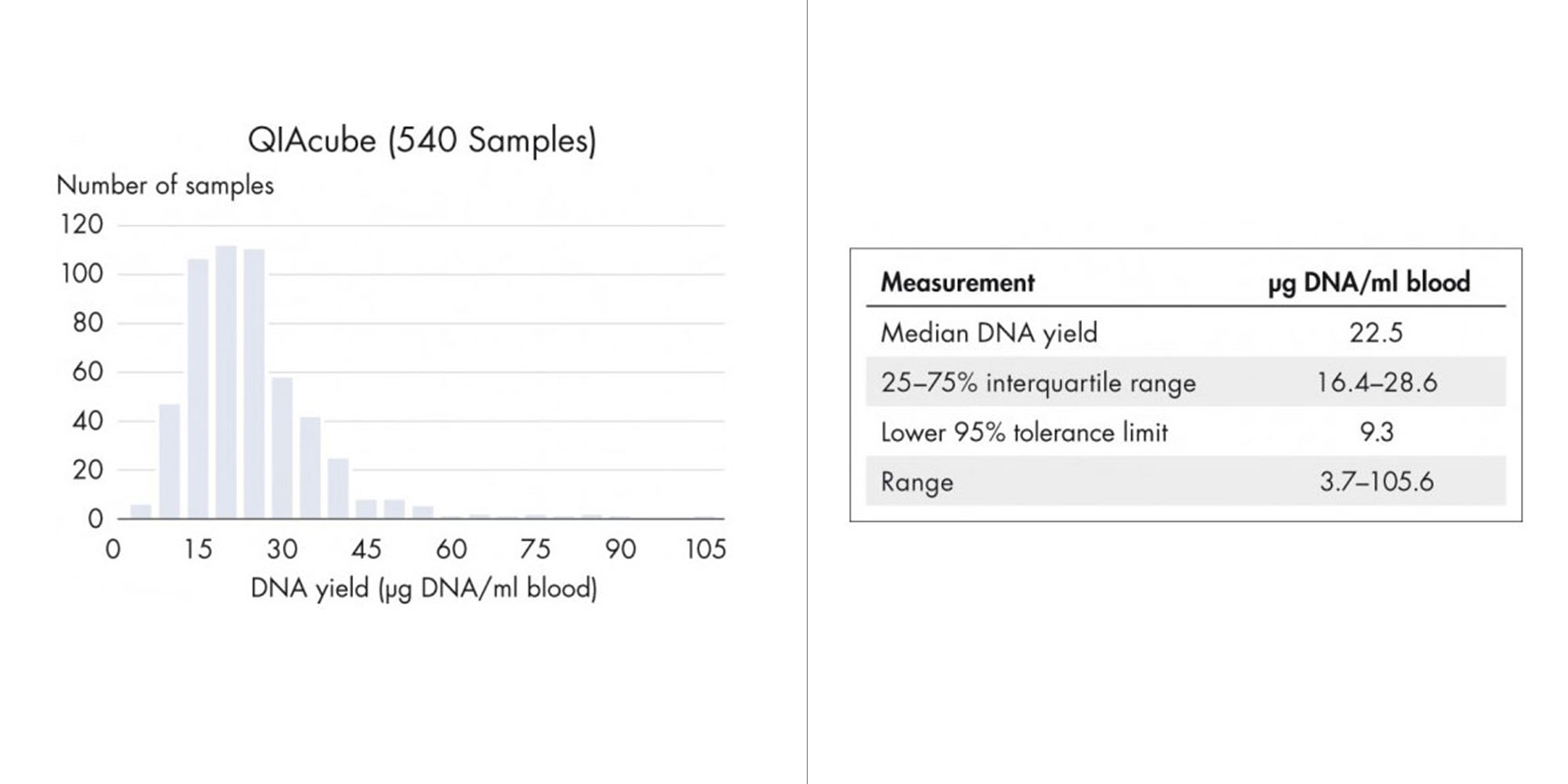This screenshot has height=784, width=1568.
Task: Select the 25–75% interquartile range row
Action: pyautogui.click(x=1185, y=382)
